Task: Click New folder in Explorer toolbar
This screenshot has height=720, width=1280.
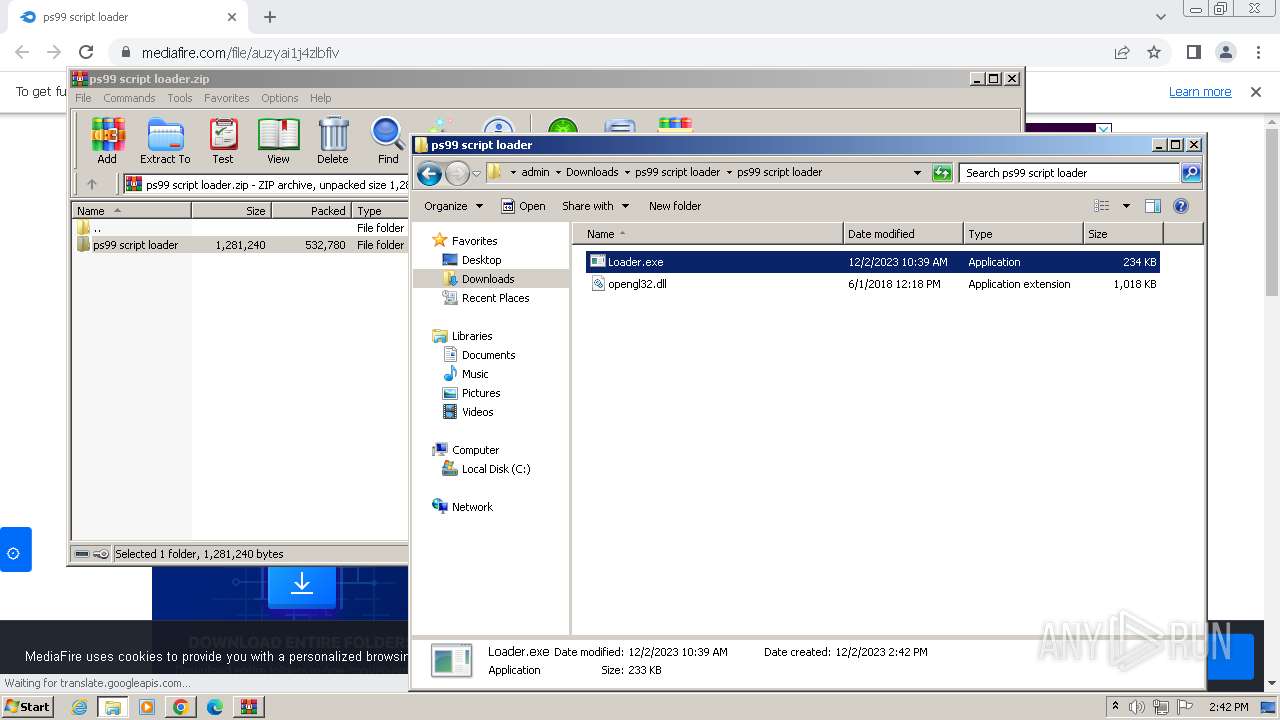Action: [675, 206]
